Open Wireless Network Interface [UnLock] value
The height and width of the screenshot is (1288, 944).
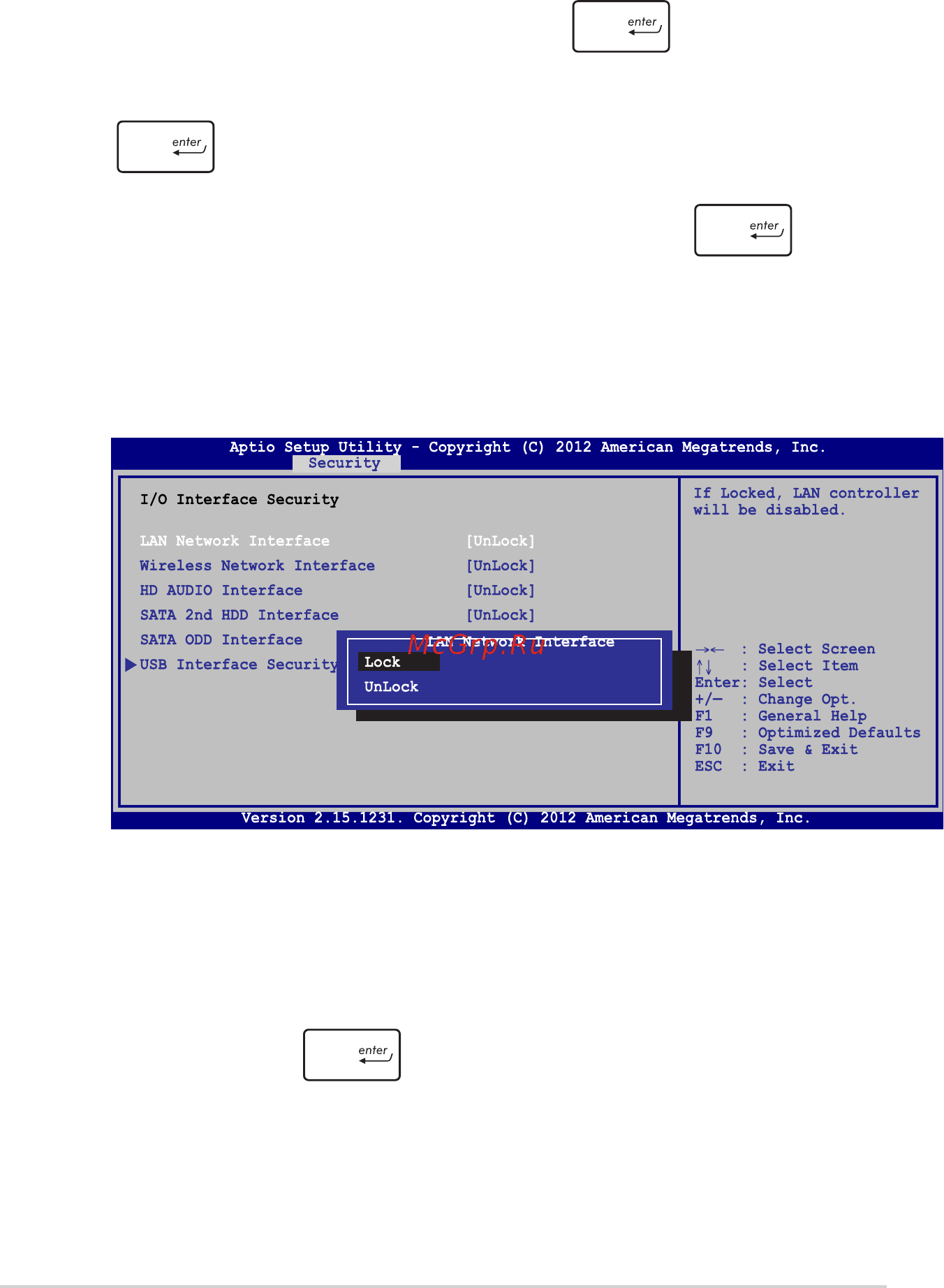[501, 565]
